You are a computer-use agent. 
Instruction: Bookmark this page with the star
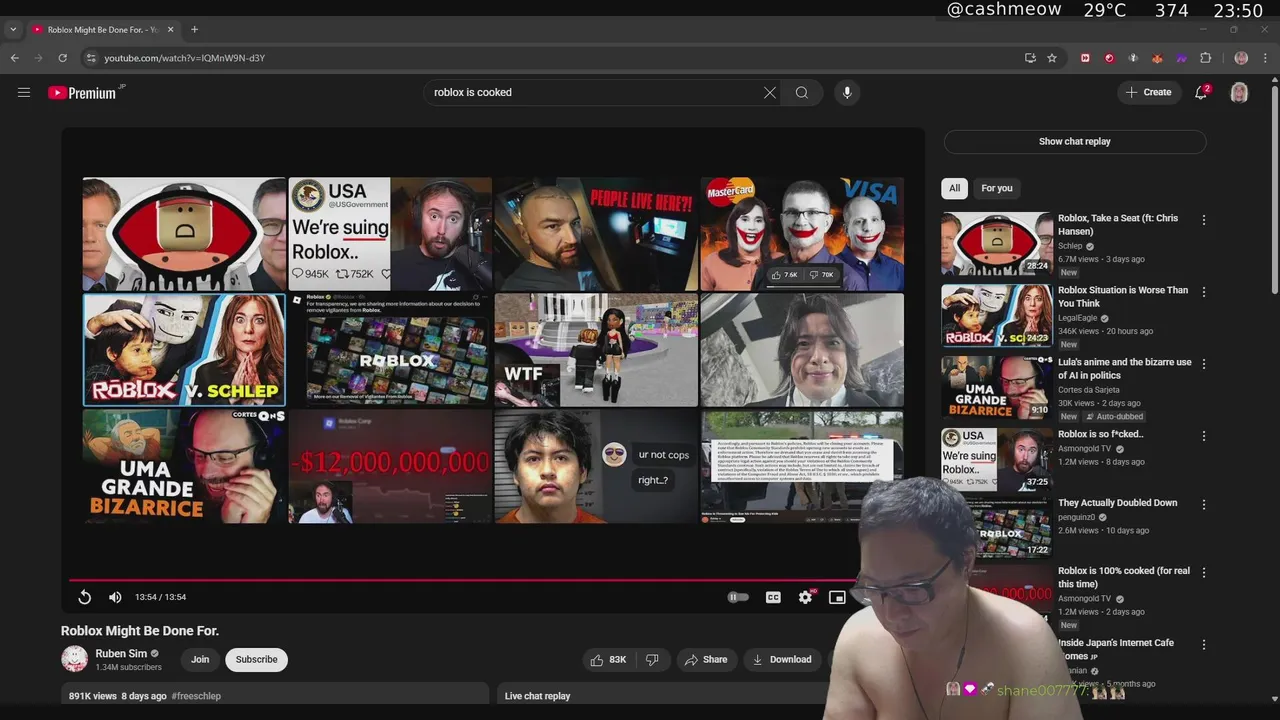[1052, 58]
